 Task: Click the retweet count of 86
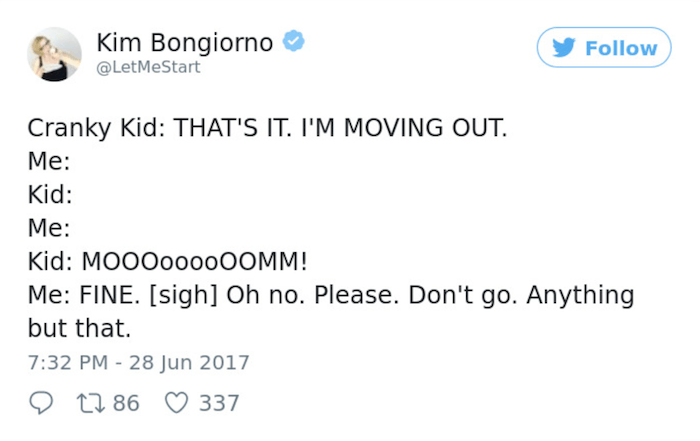point(125,403)
